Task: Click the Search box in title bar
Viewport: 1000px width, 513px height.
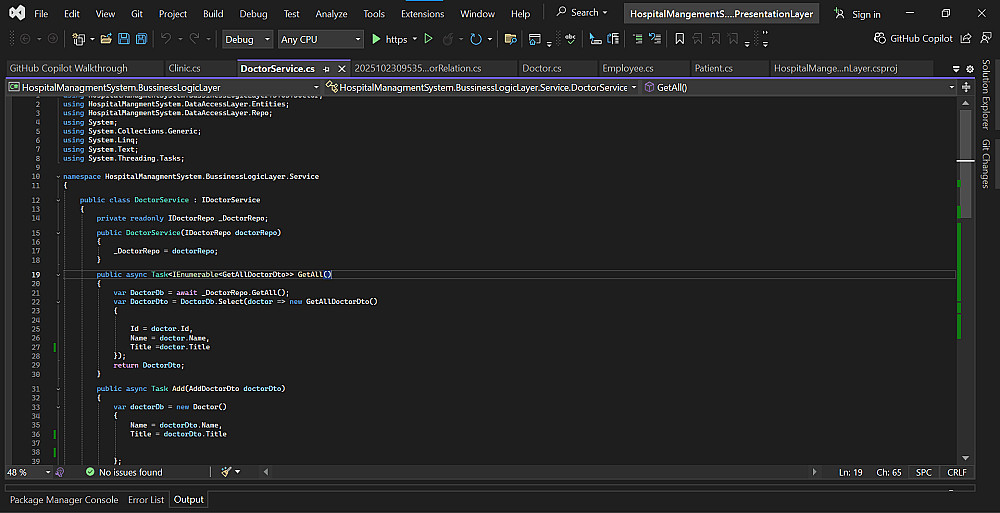Action: 585,13
